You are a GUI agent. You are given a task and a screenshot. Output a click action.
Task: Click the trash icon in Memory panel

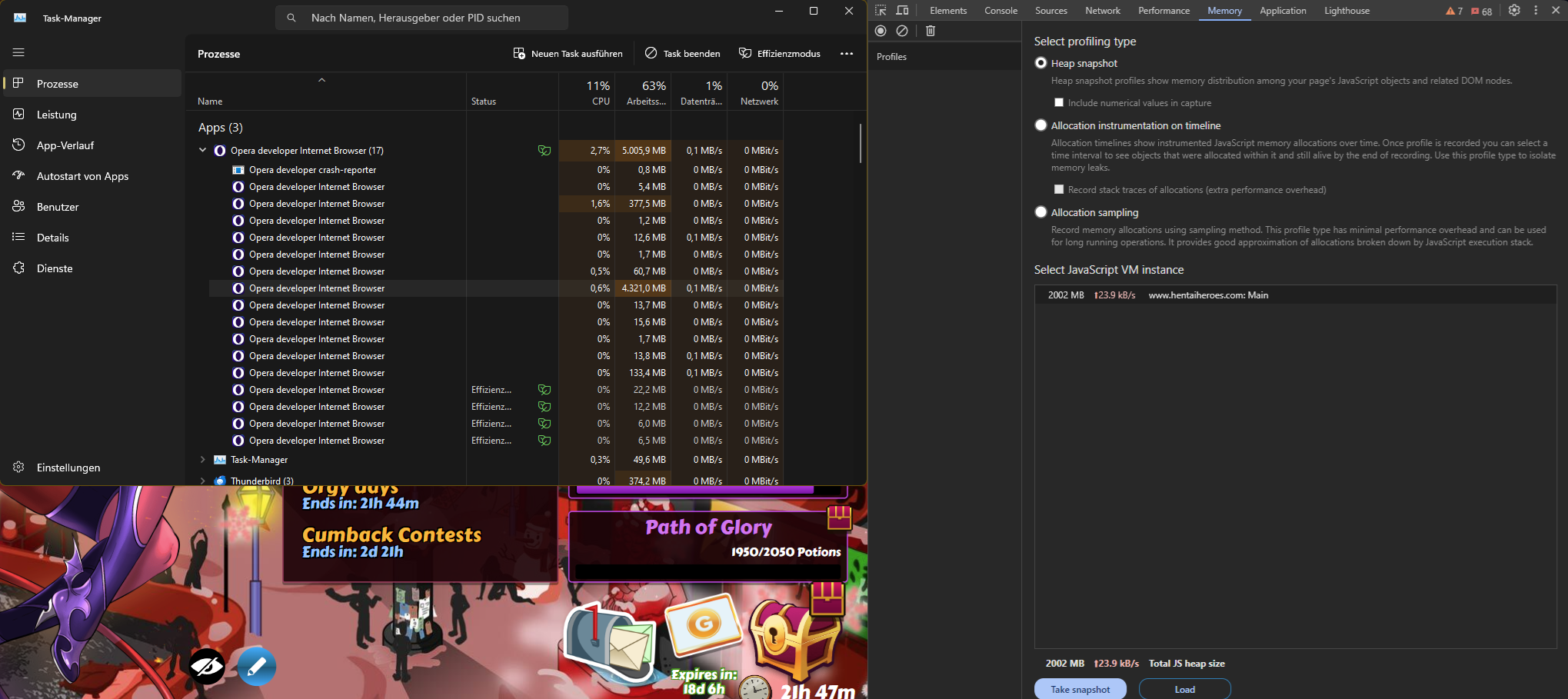point(930,31)
